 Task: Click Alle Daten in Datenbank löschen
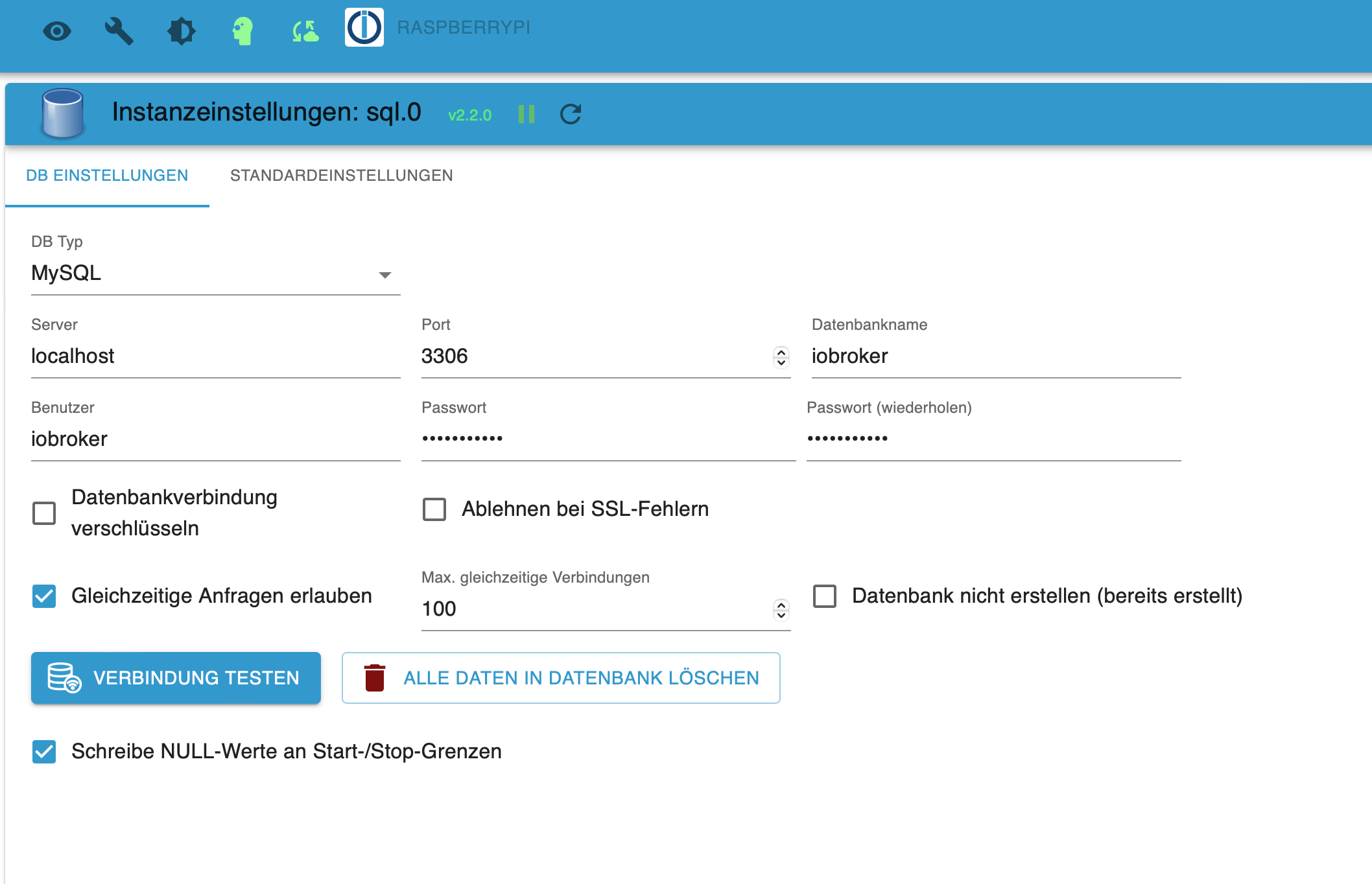click(561, 678)
